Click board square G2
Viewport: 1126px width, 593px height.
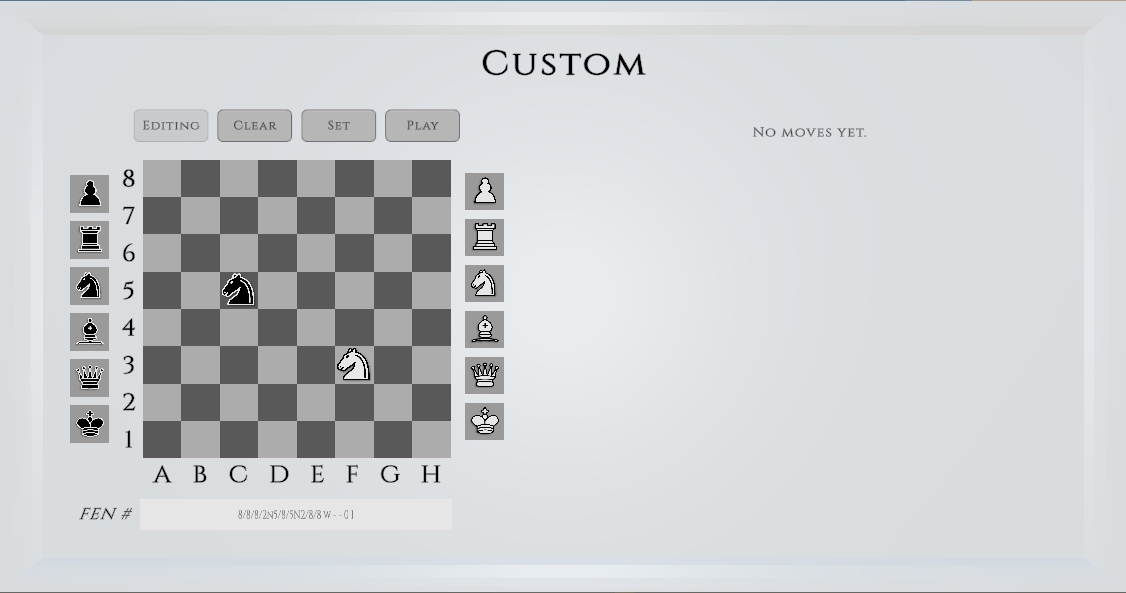pos(393,402)
